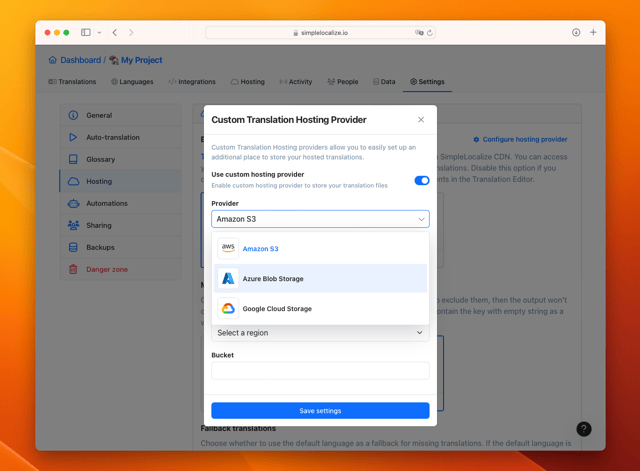Click the Automations robot icon
The width and height of the screenshot is (640, 471).
[x=73, y=203]
